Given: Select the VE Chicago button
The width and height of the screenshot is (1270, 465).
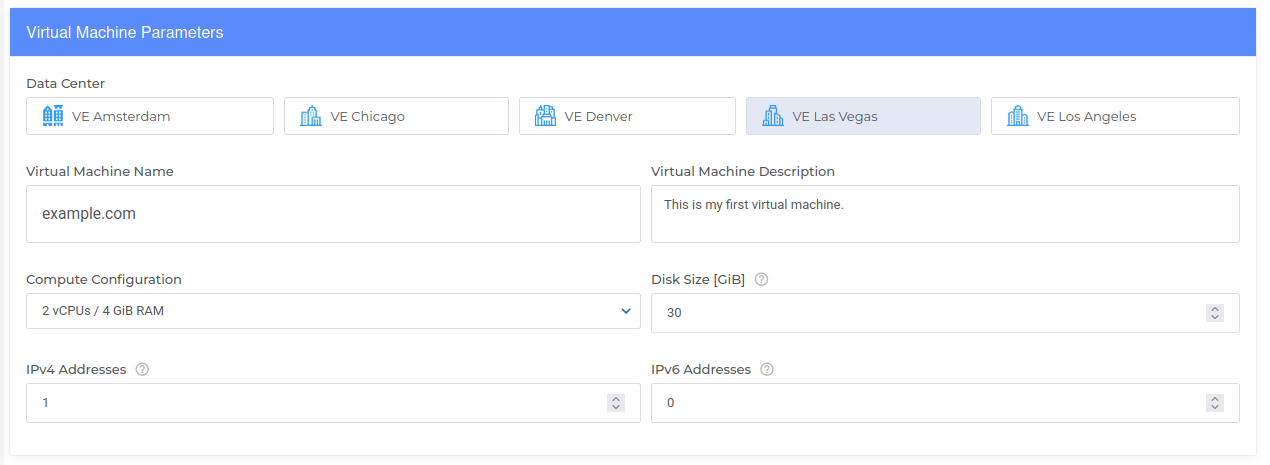Looking at the screenshot, I should tap(396, 116).
